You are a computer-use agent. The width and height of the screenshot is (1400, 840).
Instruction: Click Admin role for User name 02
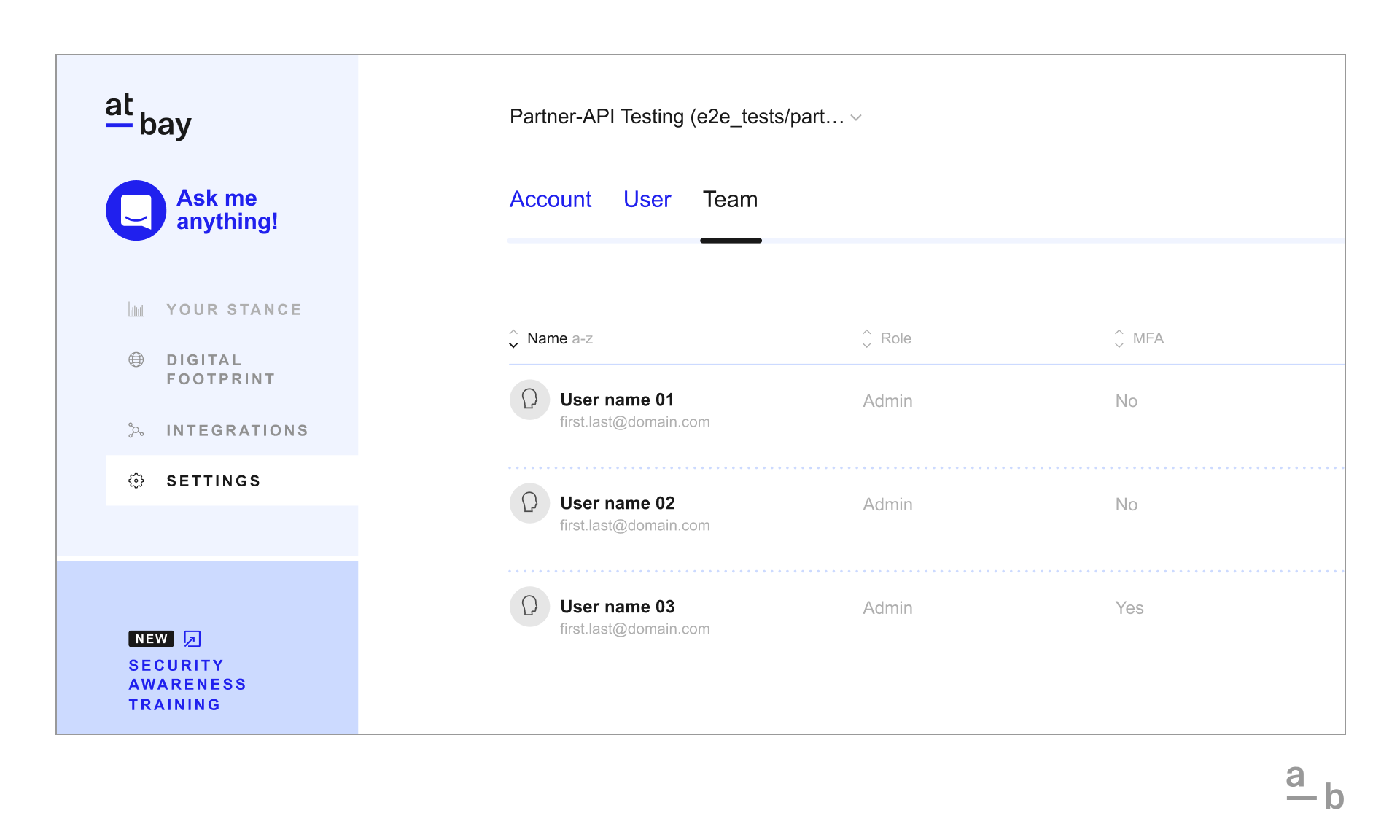[x=887, y=504]
